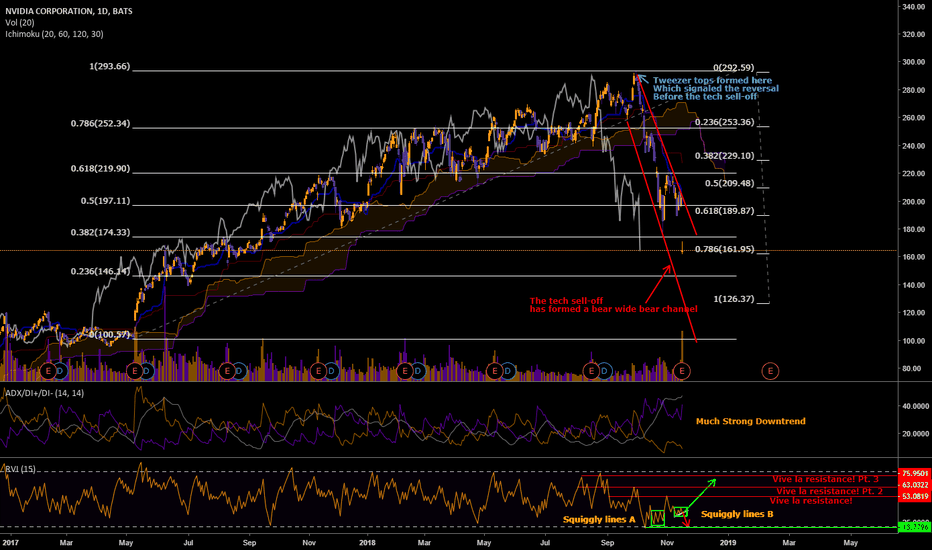
Task: Open the dividend D marker at May 2017
Action: tap(146, 372)
